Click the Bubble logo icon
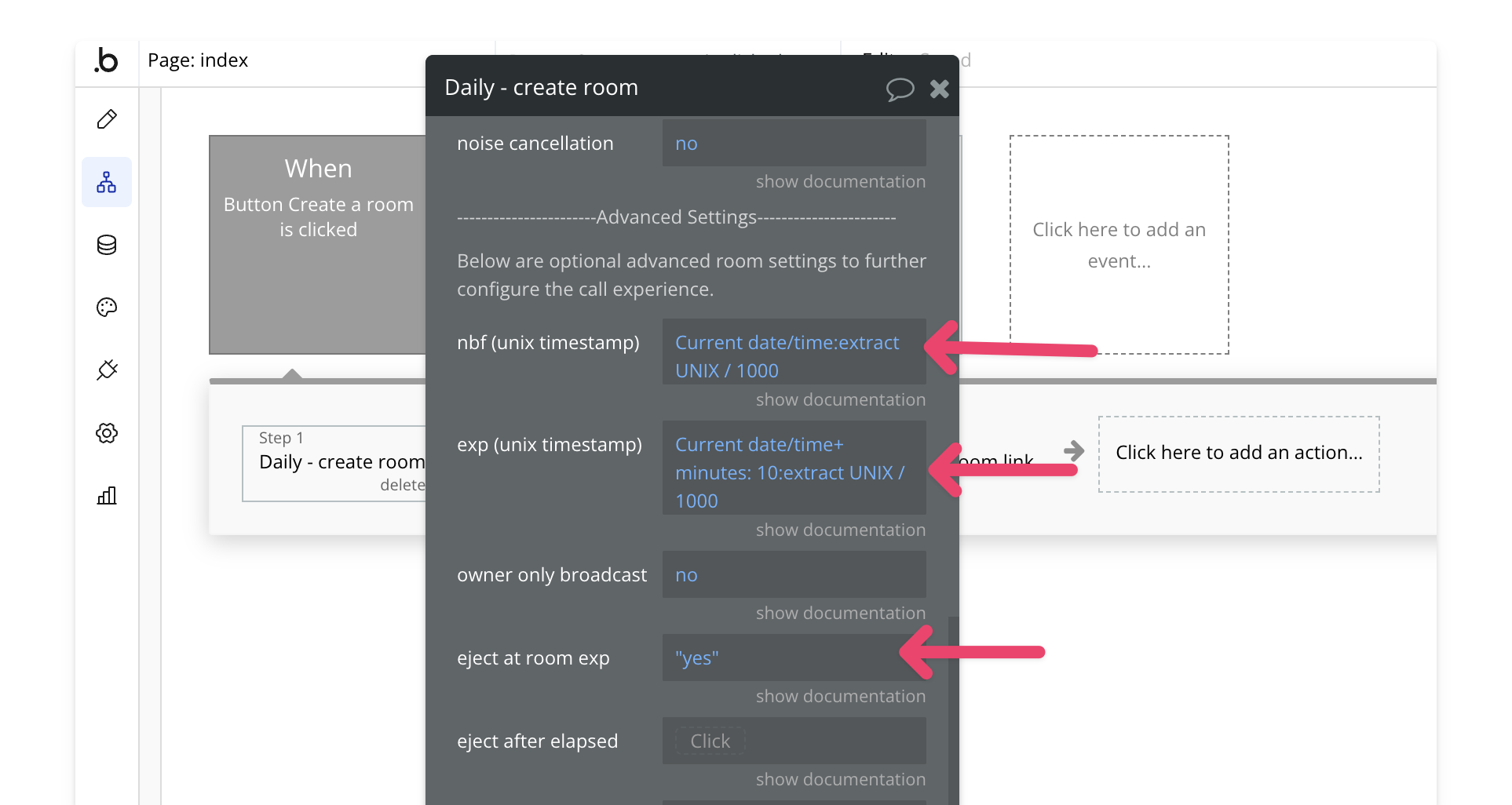Viewport: 1512px width, 805px height. click(x=106, y=60)
